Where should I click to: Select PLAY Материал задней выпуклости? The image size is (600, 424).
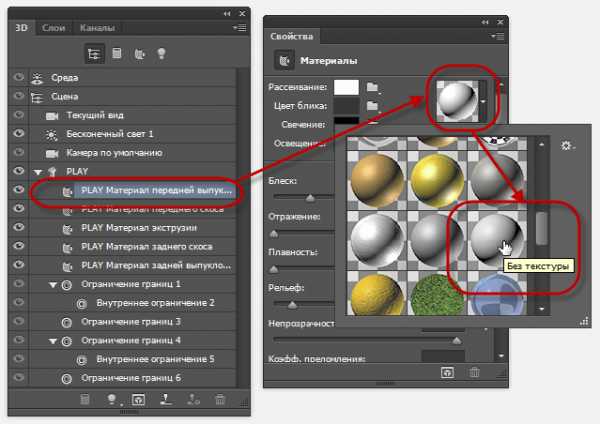coord(133,265)
